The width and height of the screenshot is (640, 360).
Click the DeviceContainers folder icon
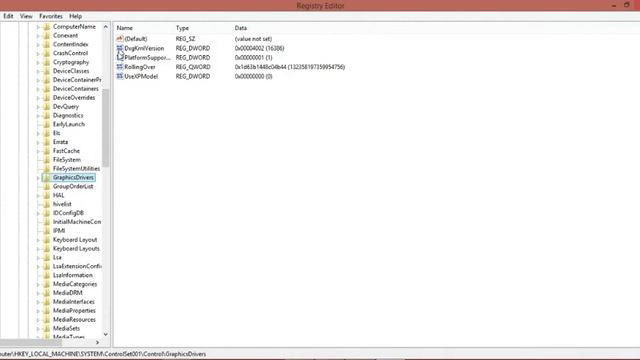(47, 89)
